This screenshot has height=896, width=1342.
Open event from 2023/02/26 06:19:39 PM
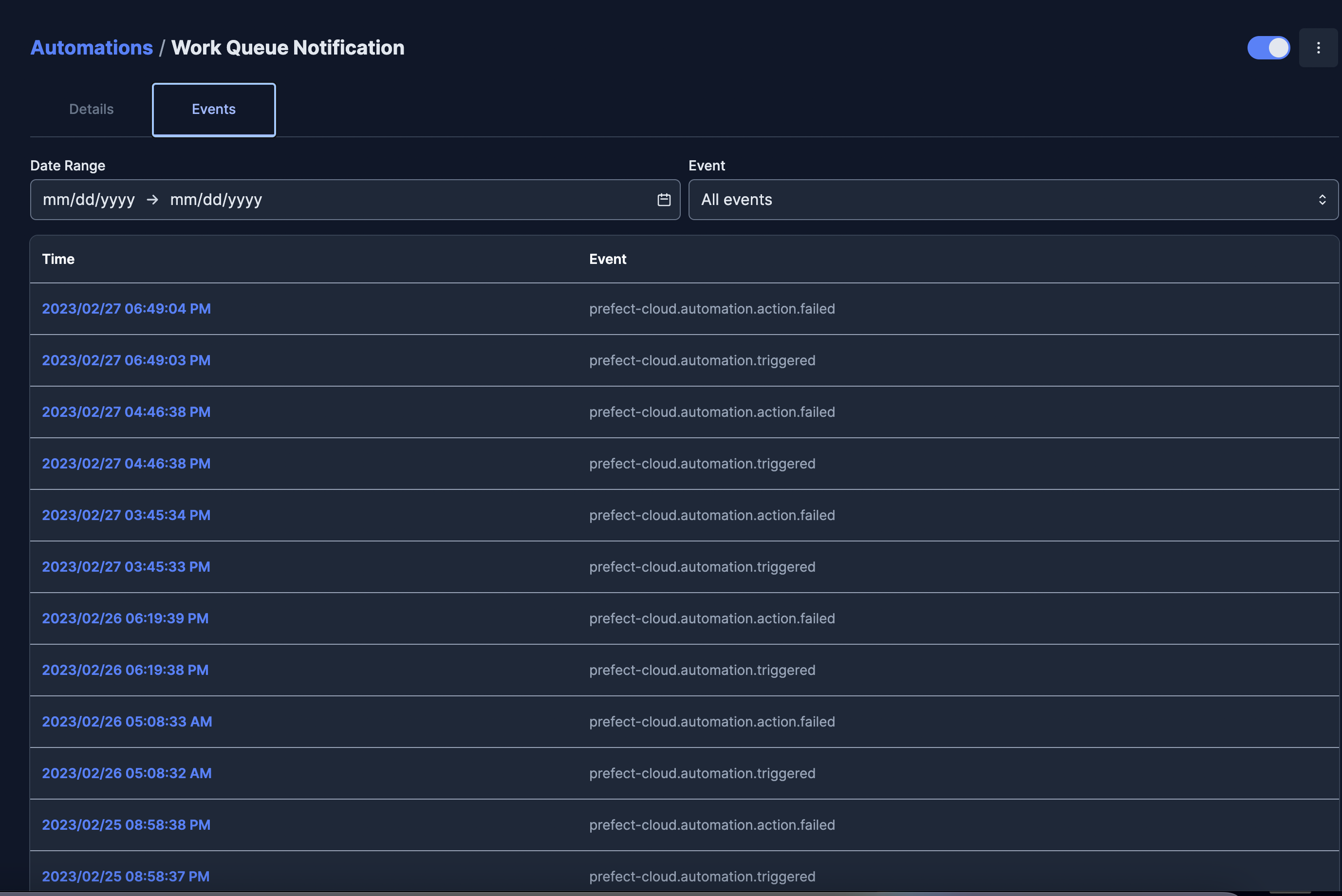click(125, 618)
